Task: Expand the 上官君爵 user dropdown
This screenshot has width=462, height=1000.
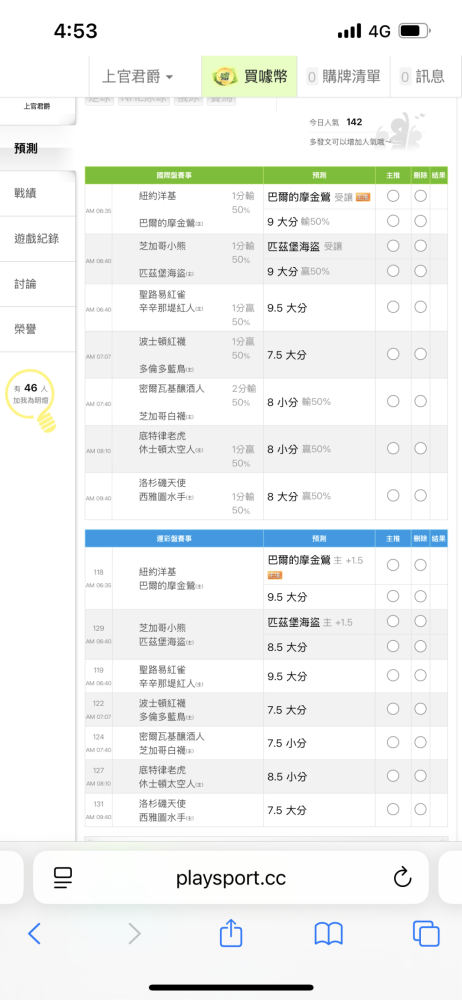Action: click(x=138, y=77)
